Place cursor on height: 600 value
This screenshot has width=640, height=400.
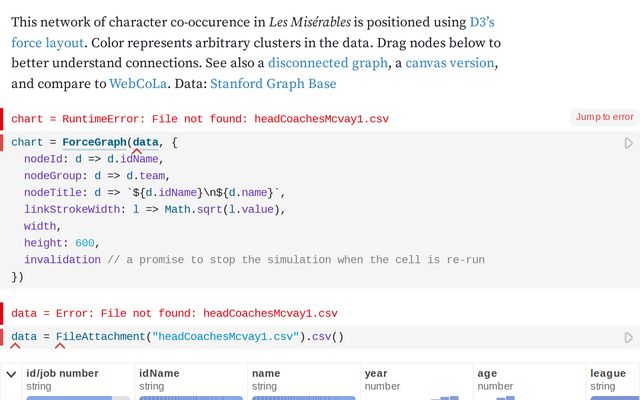tap(85, 243)
